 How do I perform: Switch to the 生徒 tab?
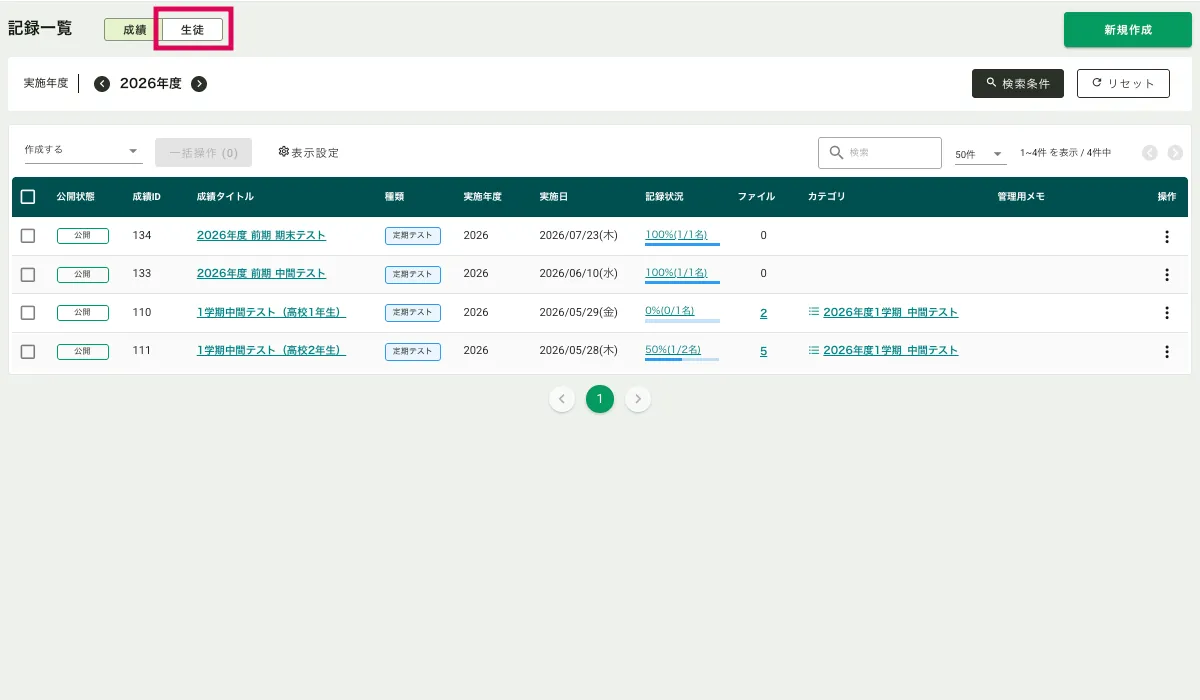(x=192, y=30)
